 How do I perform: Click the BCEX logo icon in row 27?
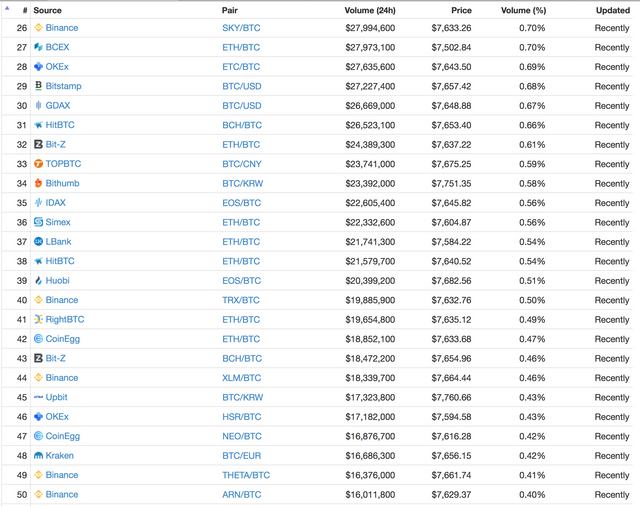pos(38,47)
